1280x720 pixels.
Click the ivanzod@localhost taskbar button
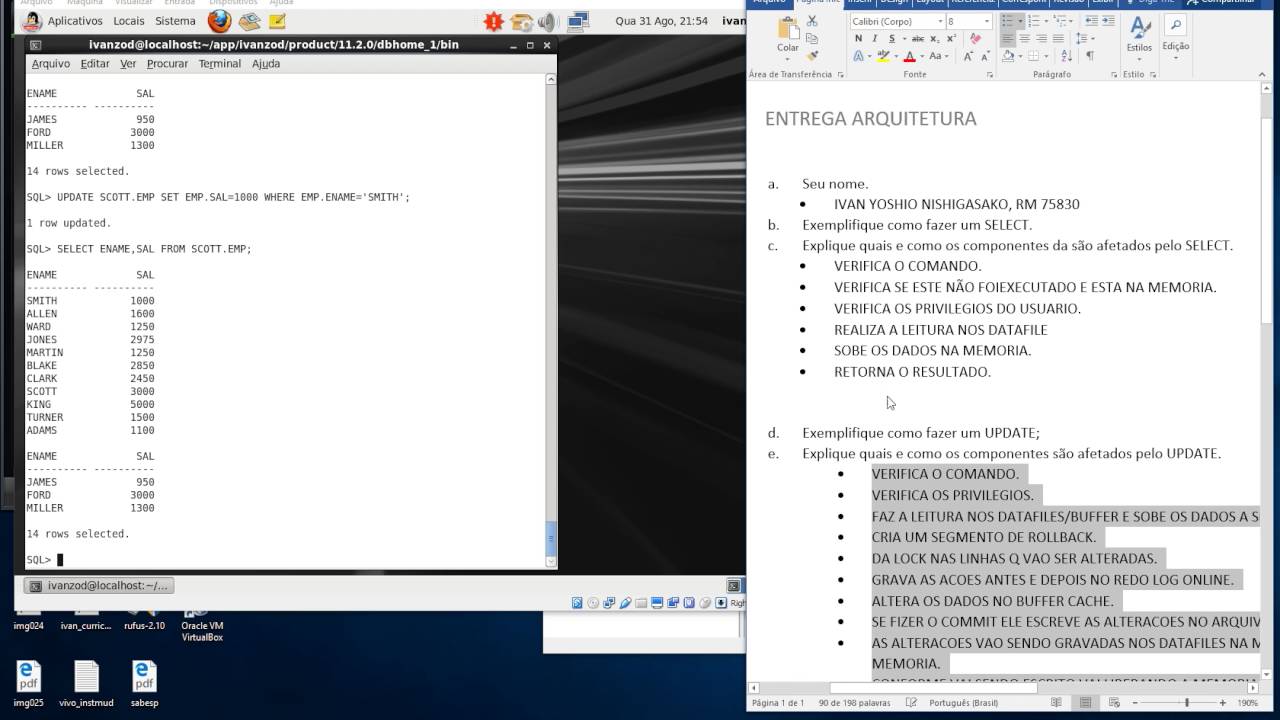(x=99, y=586)
